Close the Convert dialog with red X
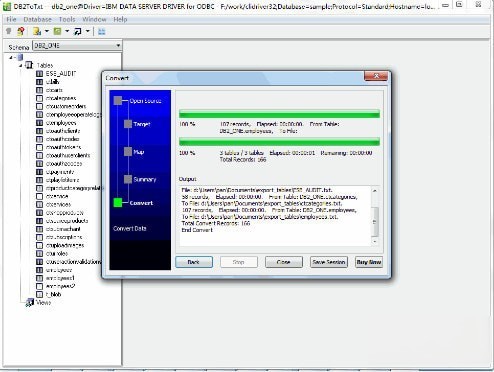This screenshot has width=494, height=372. pos(376,76)
